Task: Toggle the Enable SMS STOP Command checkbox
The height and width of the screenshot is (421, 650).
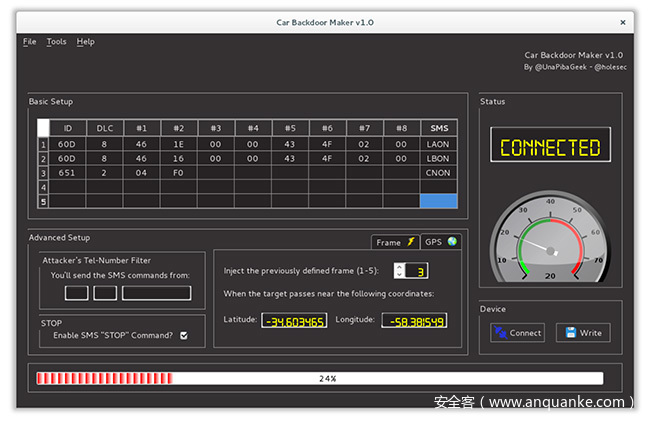Action: coord(183,335)
